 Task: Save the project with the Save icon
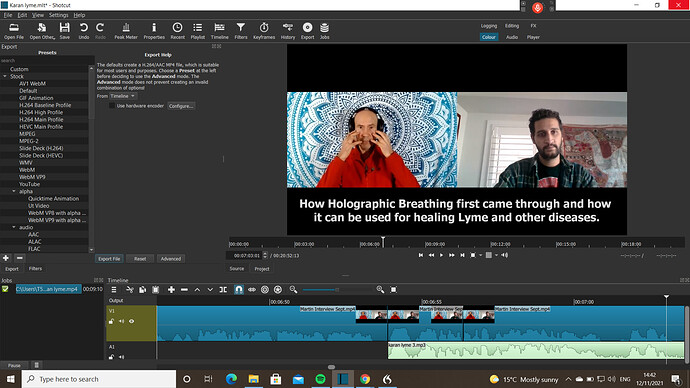coord(65,31)
